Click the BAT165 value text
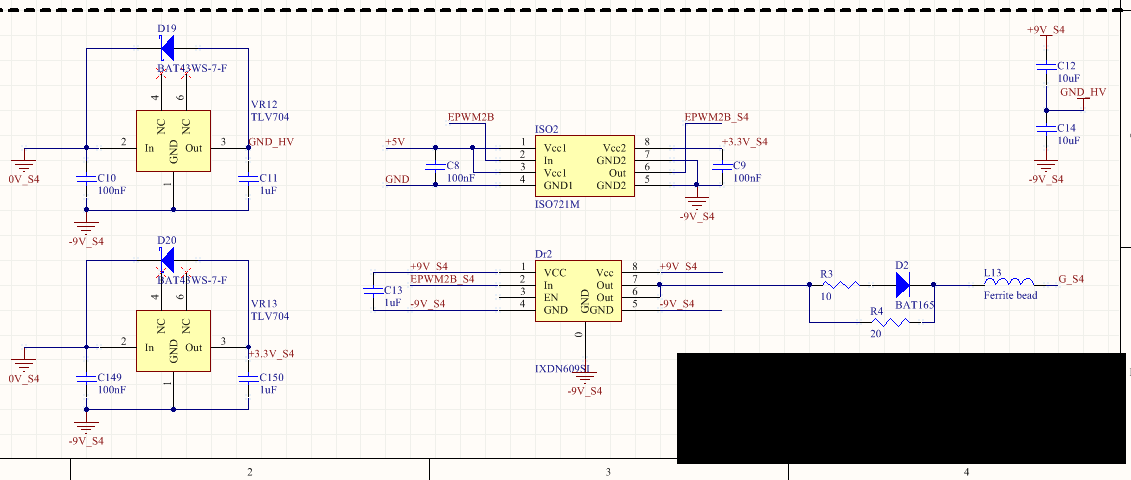 (x=915, y=306)
